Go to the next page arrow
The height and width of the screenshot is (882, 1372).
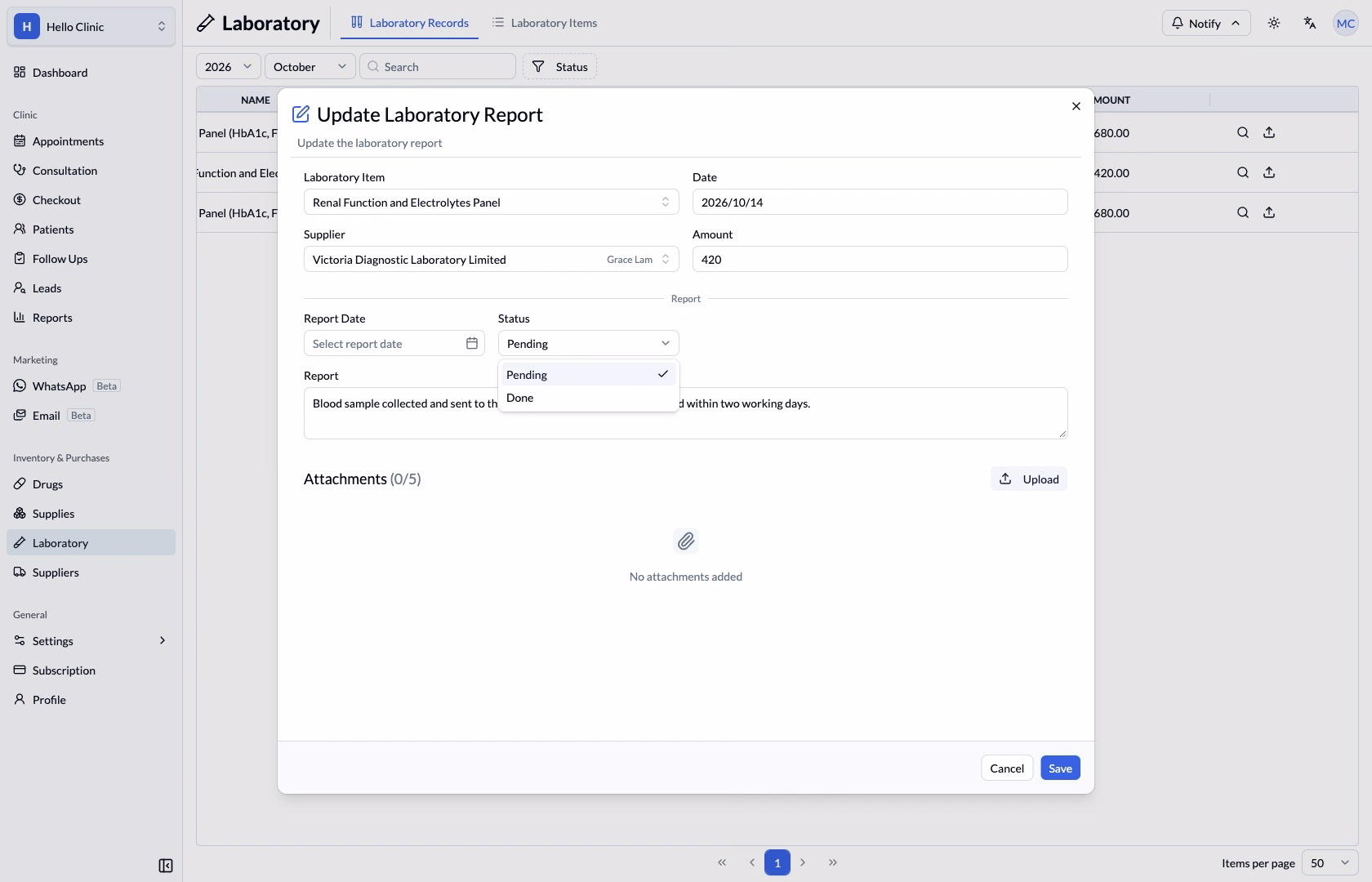pos(803,862)
